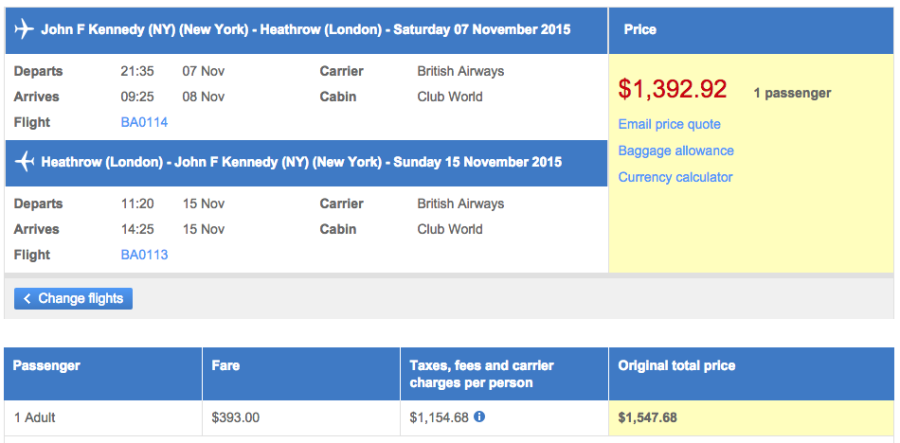Select the $1,392.92 red price amount
The height and width of the screenshot is (443, 900).
pyautogui.click(x=673, y=89)
